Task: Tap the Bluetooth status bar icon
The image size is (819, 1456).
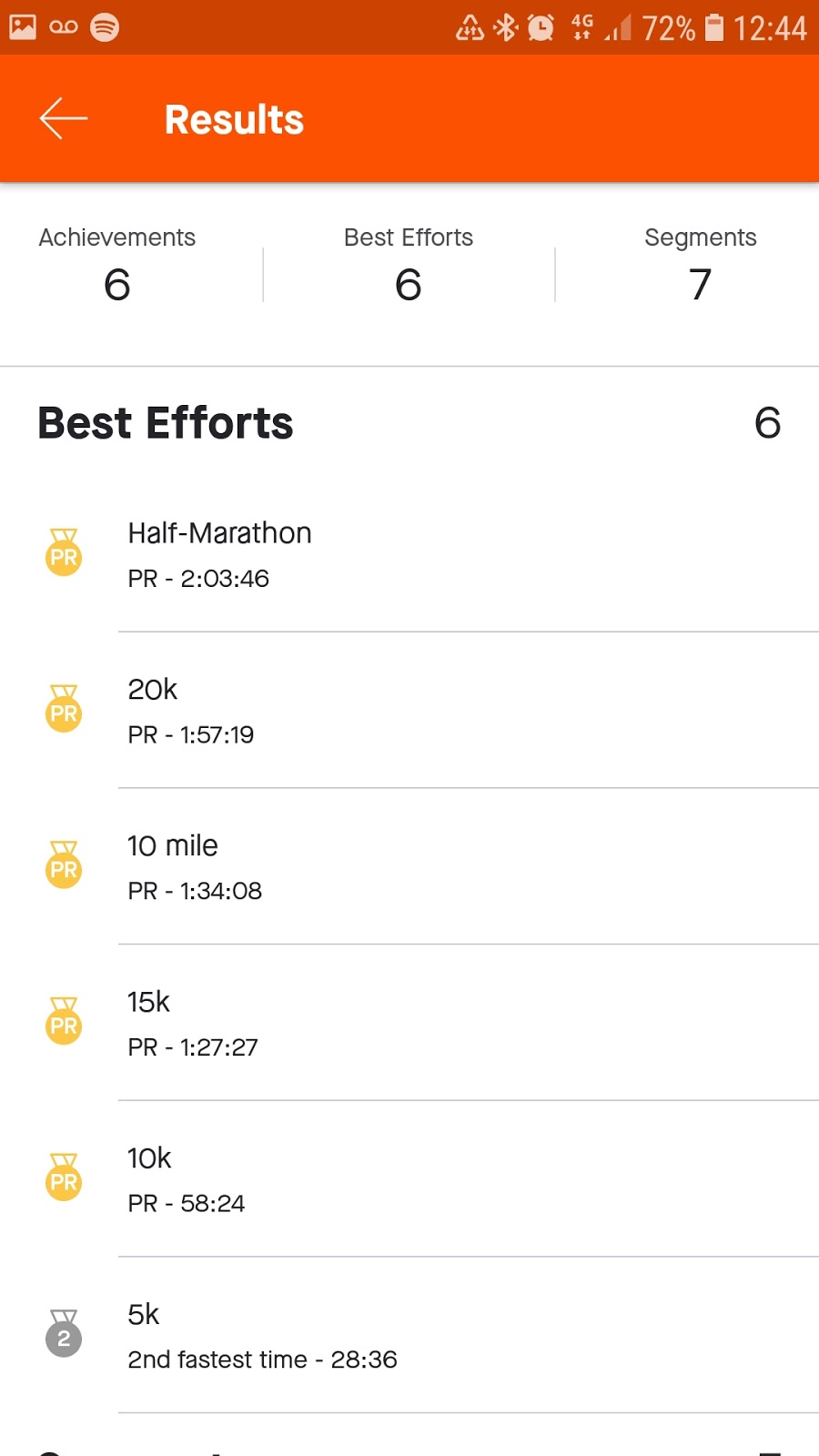Action: (x=505, y=27)
